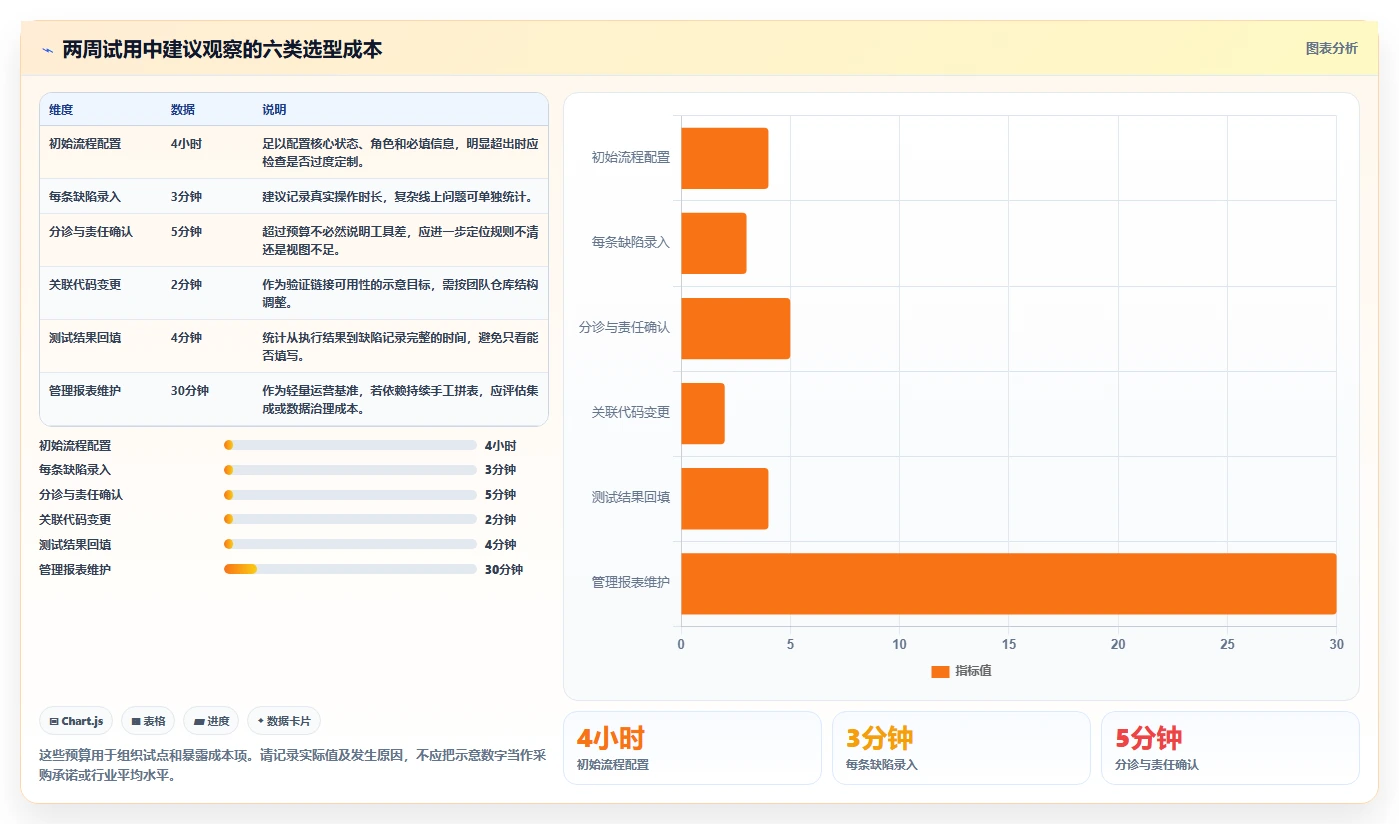Click the 管理报表维护 y-axis label on the chart

click(x=631, y=583)
